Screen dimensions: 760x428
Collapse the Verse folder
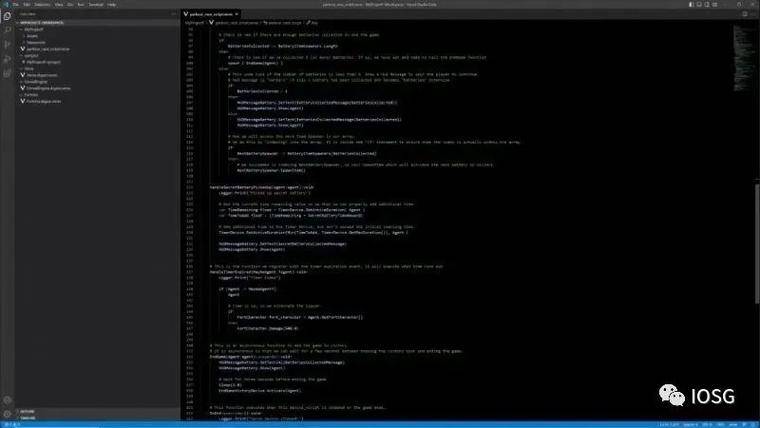97,68
